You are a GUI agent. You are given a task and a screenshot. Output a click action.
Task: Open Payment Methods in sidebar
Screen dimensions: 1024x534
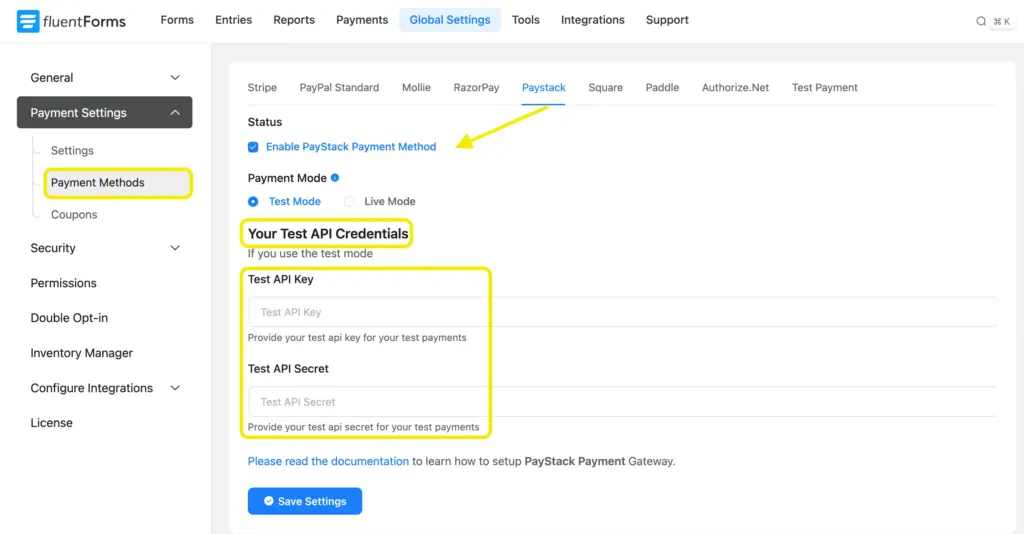point(118,183)
